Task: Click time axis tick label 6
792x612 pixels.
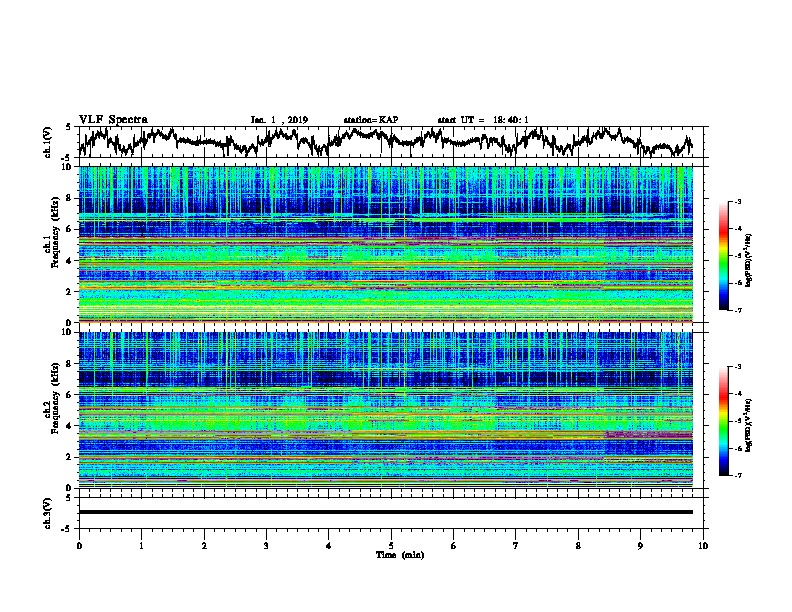Action: 454,546
